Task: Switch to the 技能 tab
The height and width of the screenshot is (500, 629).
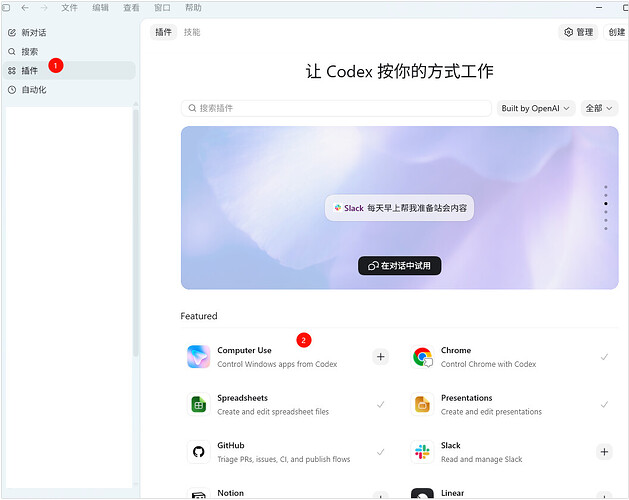Action: 192,32
